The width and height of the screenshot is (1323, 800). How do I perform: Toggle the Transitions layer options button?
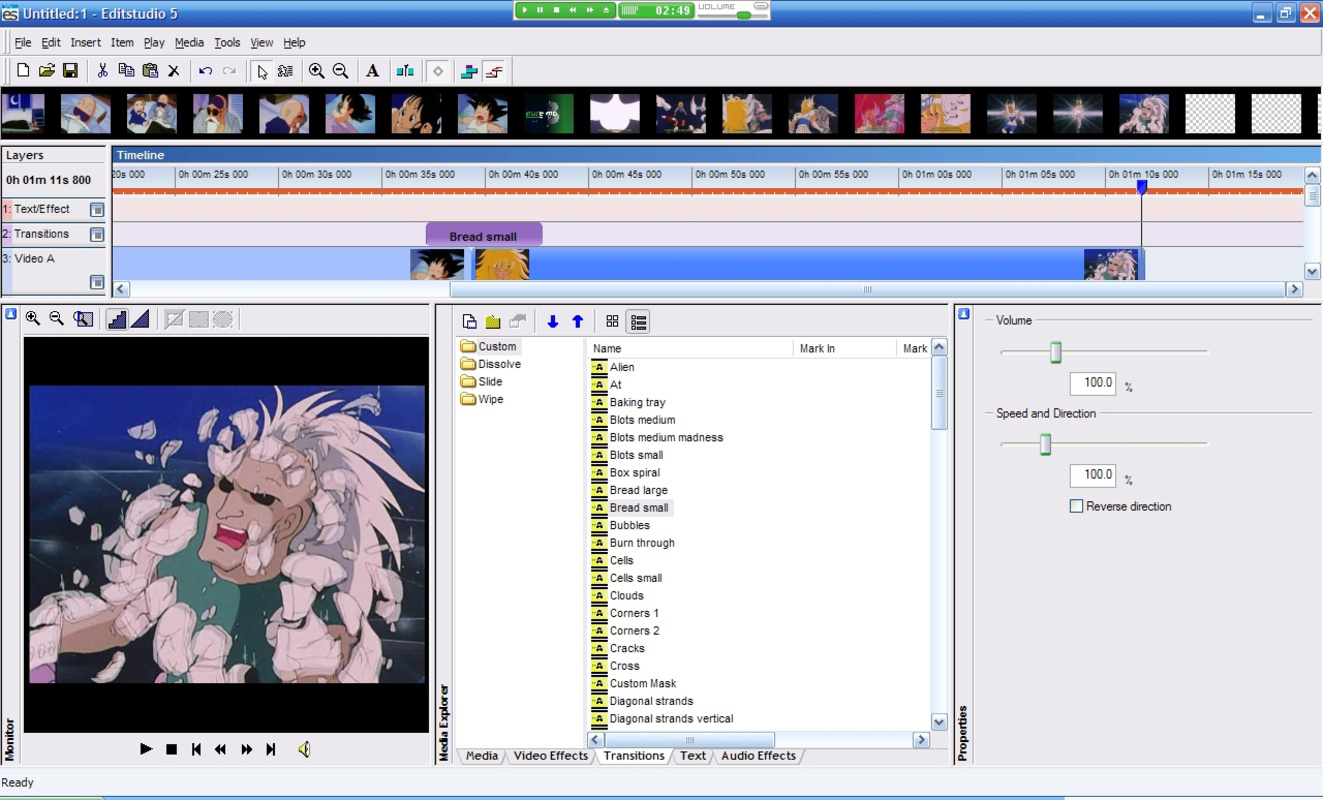(97, 235)
